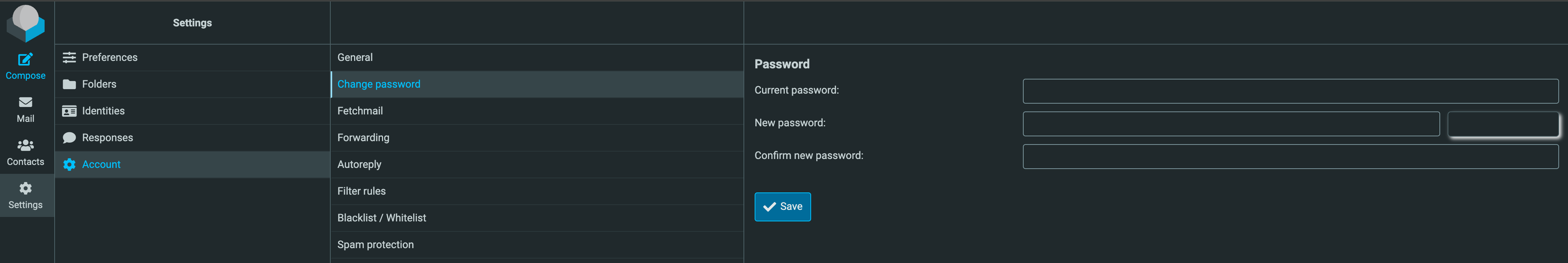Click into the New password field
Viewport: 1568px width, 263px height.
coord(1230,124)
